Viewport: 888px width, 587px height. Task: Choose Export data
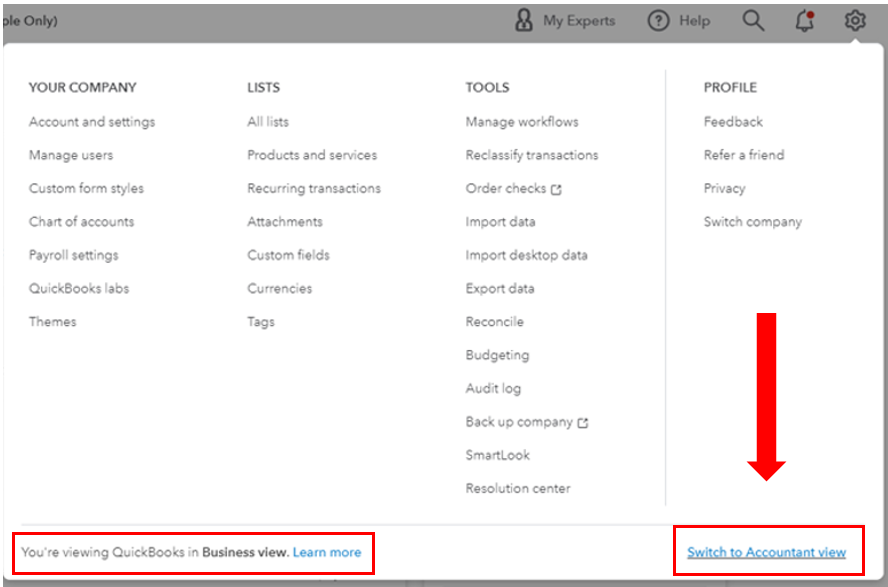500,289
